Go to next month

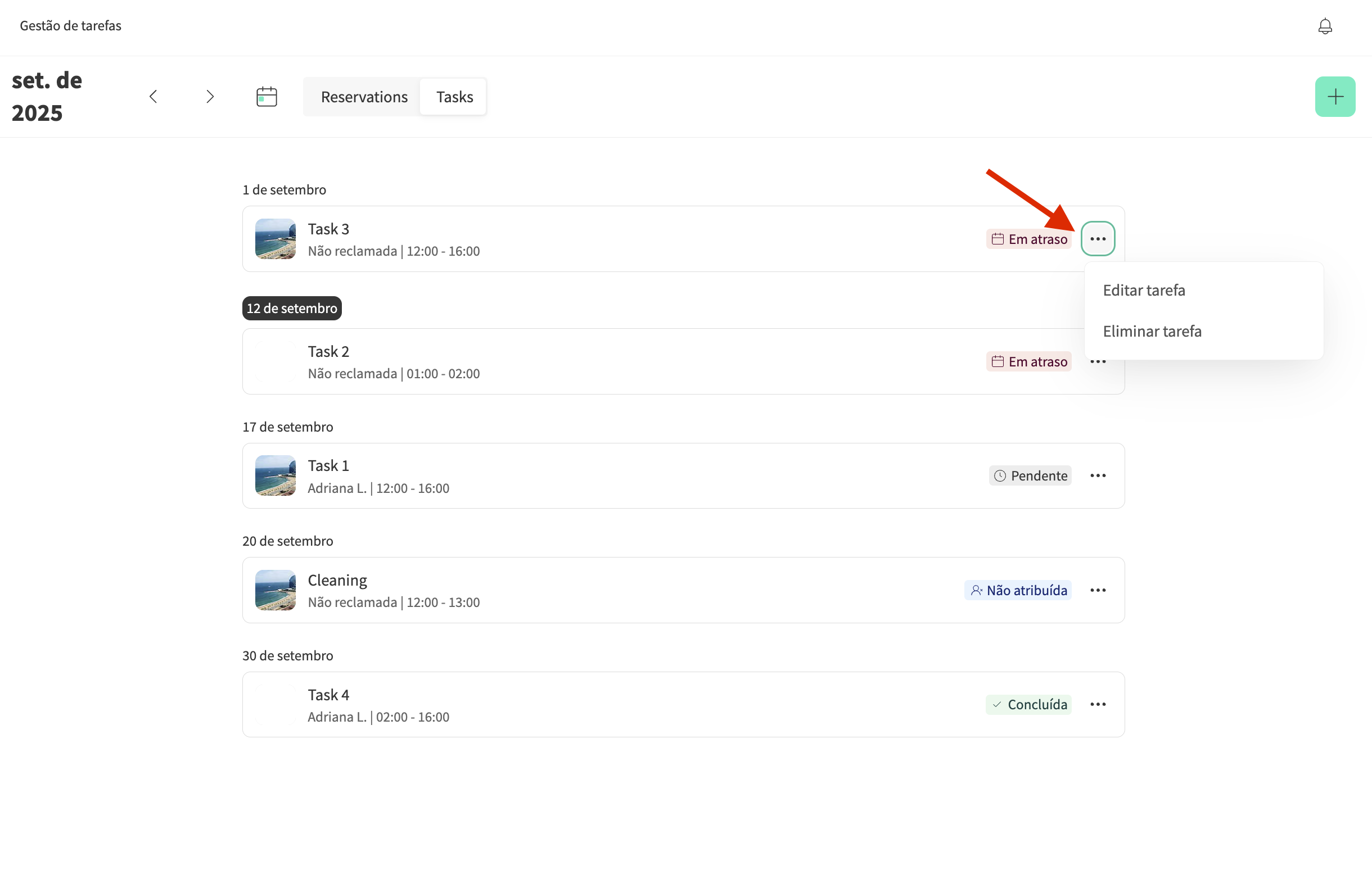pos(210,97)
